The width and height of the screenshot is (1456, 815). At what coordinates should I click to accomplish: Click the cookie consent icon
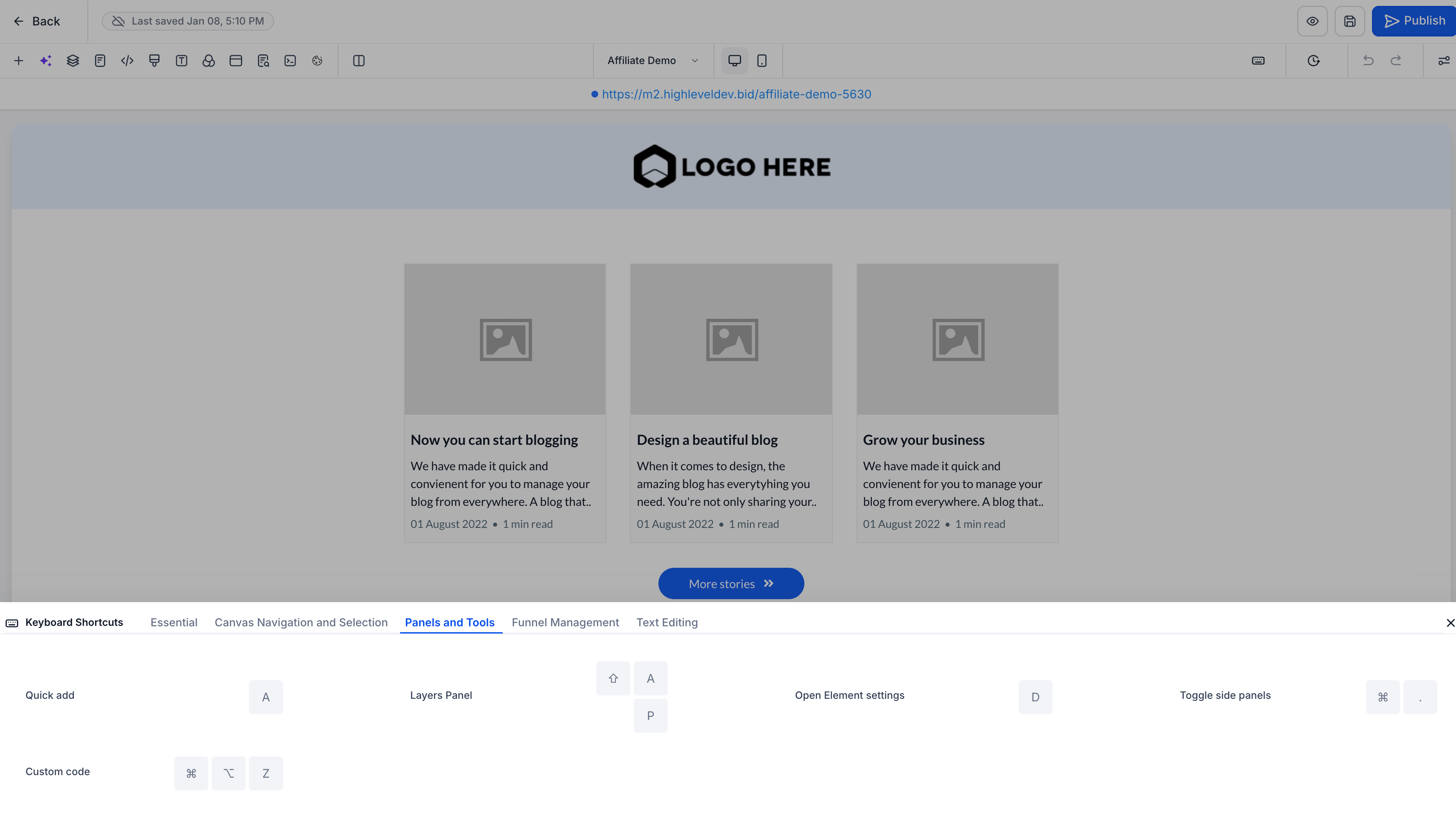pyautogui.click(x=317, y=61)
